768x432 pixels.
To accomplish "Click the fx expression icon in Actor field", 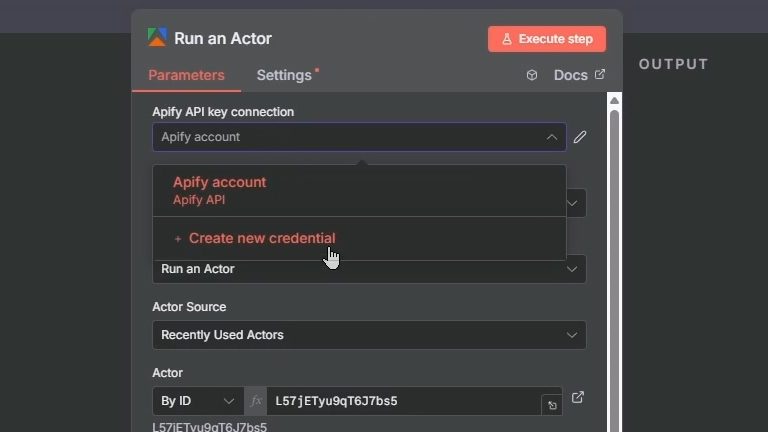I will pos(256,401).
